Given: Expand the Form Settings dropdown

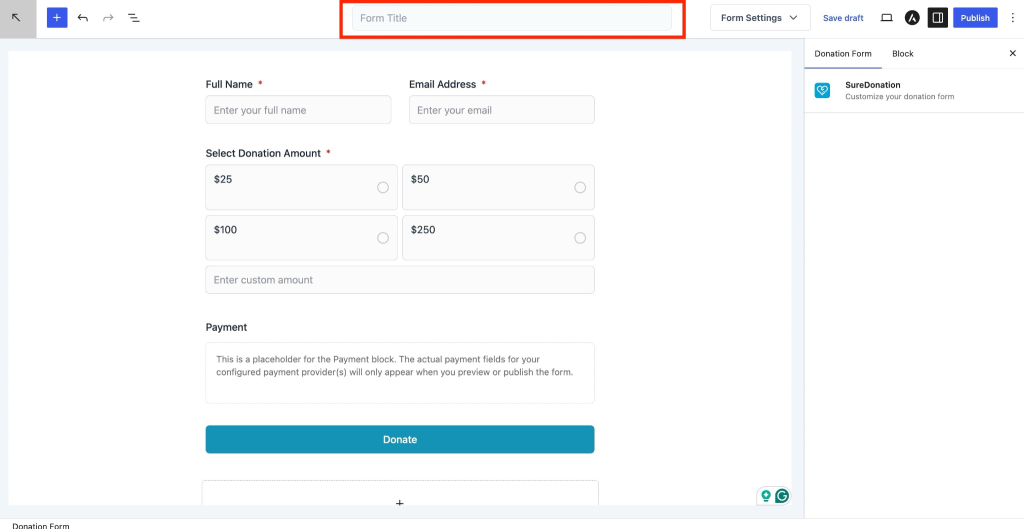Looking at the screenshot, I should click(760, 18).
